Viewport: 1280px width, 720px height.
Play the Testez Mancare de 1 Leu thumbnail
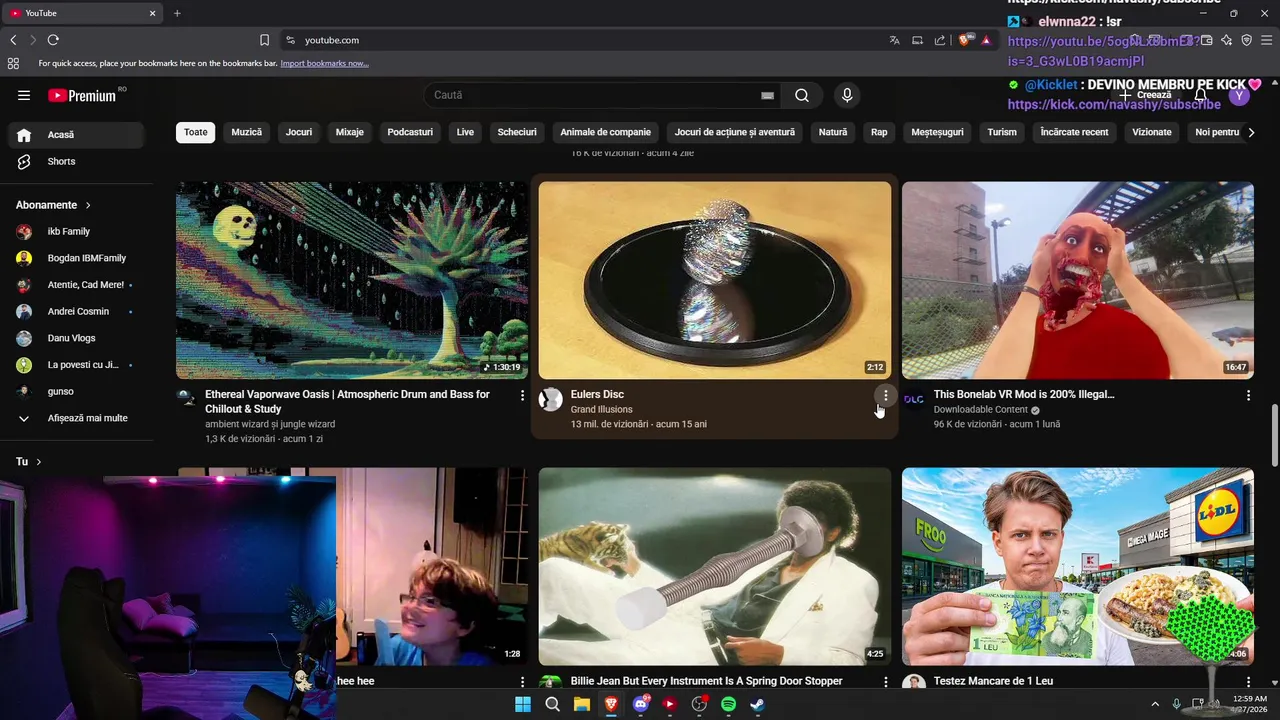[1078, 566]
